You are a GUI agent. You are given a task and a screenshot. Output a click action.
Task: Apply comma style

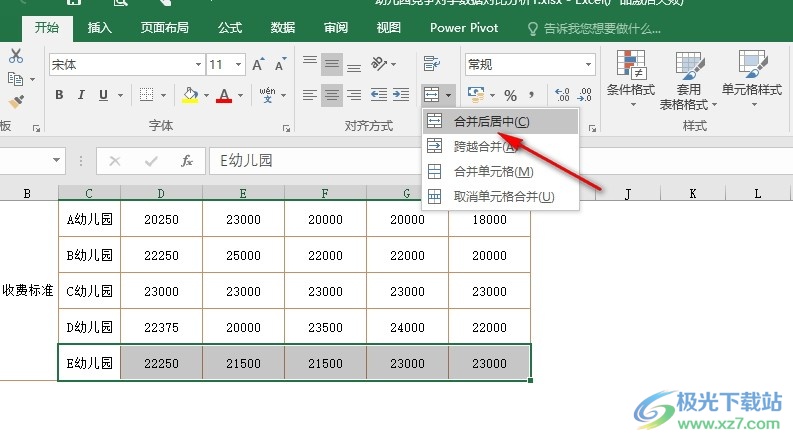(x=532, y=95)
